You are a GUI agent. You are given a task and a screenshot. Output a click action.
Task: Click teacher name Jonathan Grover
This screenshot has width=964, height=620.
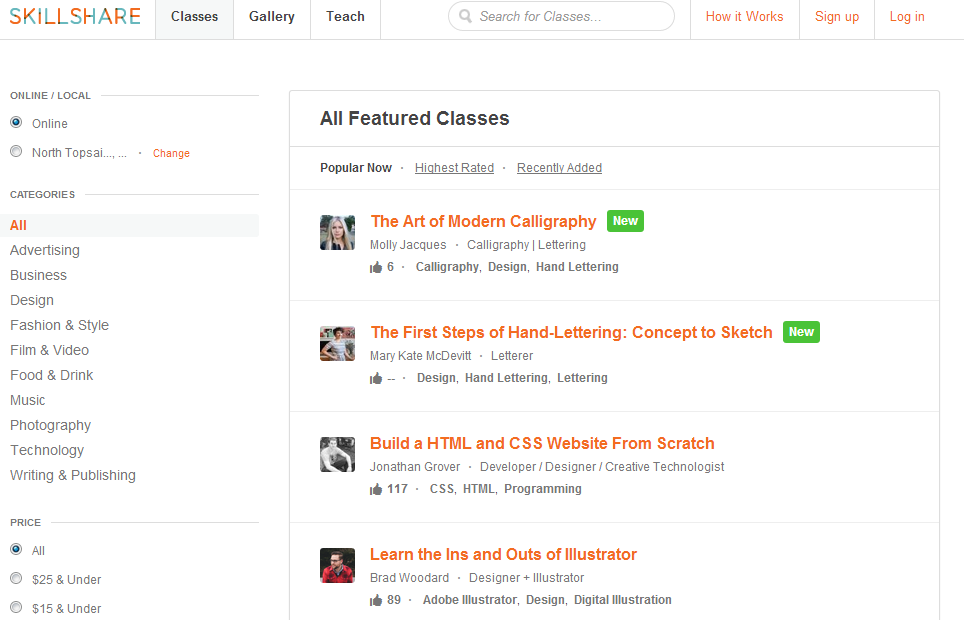(x=415, y=467)
